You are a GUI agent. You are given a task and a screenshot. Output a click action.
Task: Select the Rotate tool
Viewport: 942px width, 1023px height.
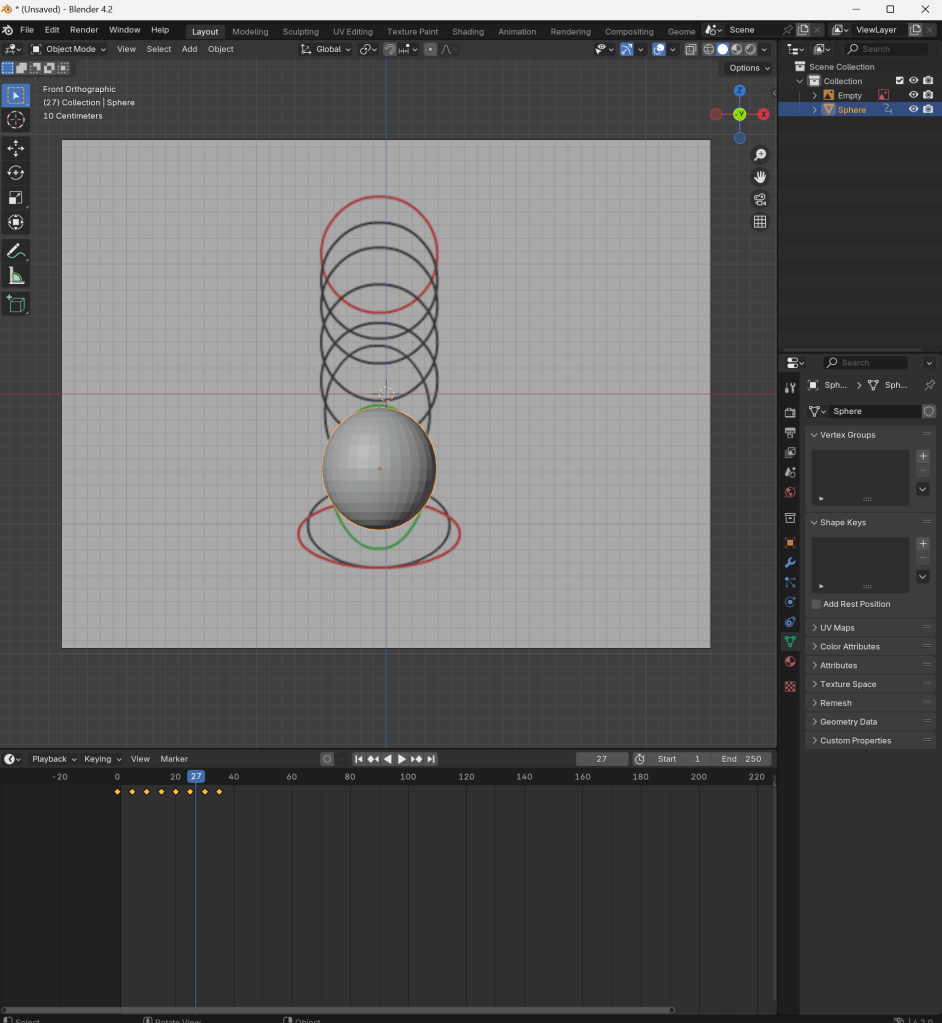tap(16, 173)
